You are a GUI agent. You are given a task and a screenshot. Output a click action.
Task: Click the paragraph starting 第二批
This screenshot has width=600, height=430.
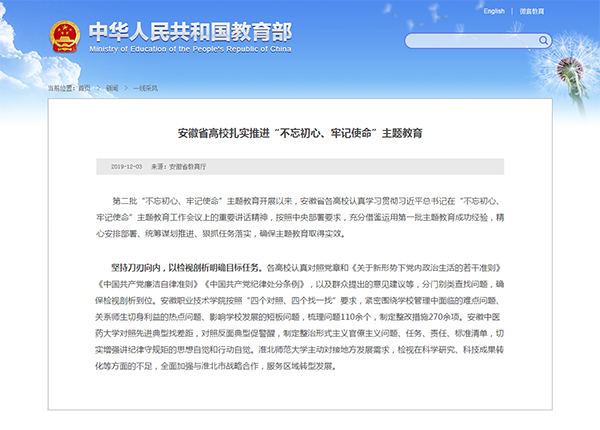300,217
